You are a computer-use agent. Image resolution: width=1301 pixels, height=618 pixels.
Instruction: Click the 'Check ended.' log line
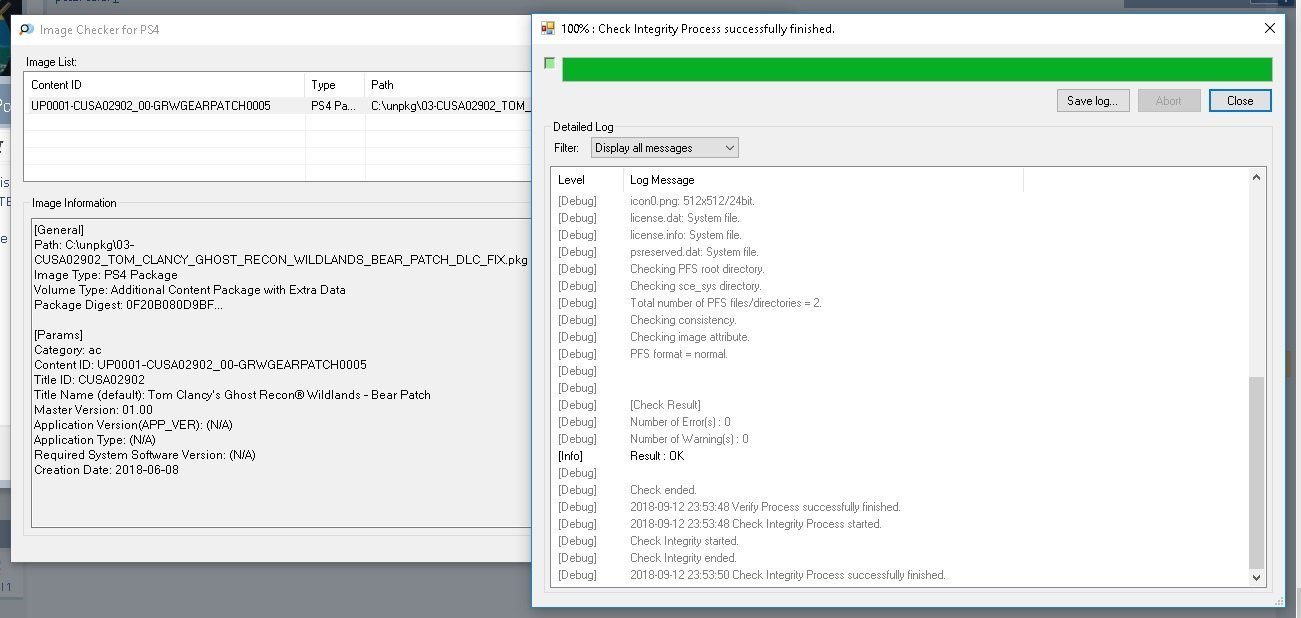pyautogui.click(x=662, y=490)
